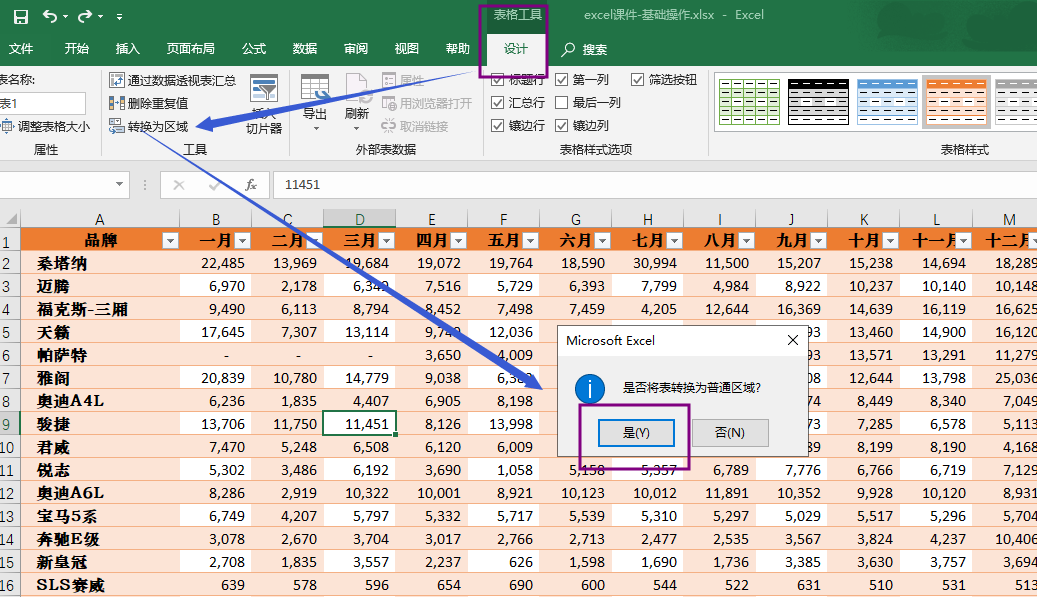Click brand cell 奥迪A6L

(100, 493)
